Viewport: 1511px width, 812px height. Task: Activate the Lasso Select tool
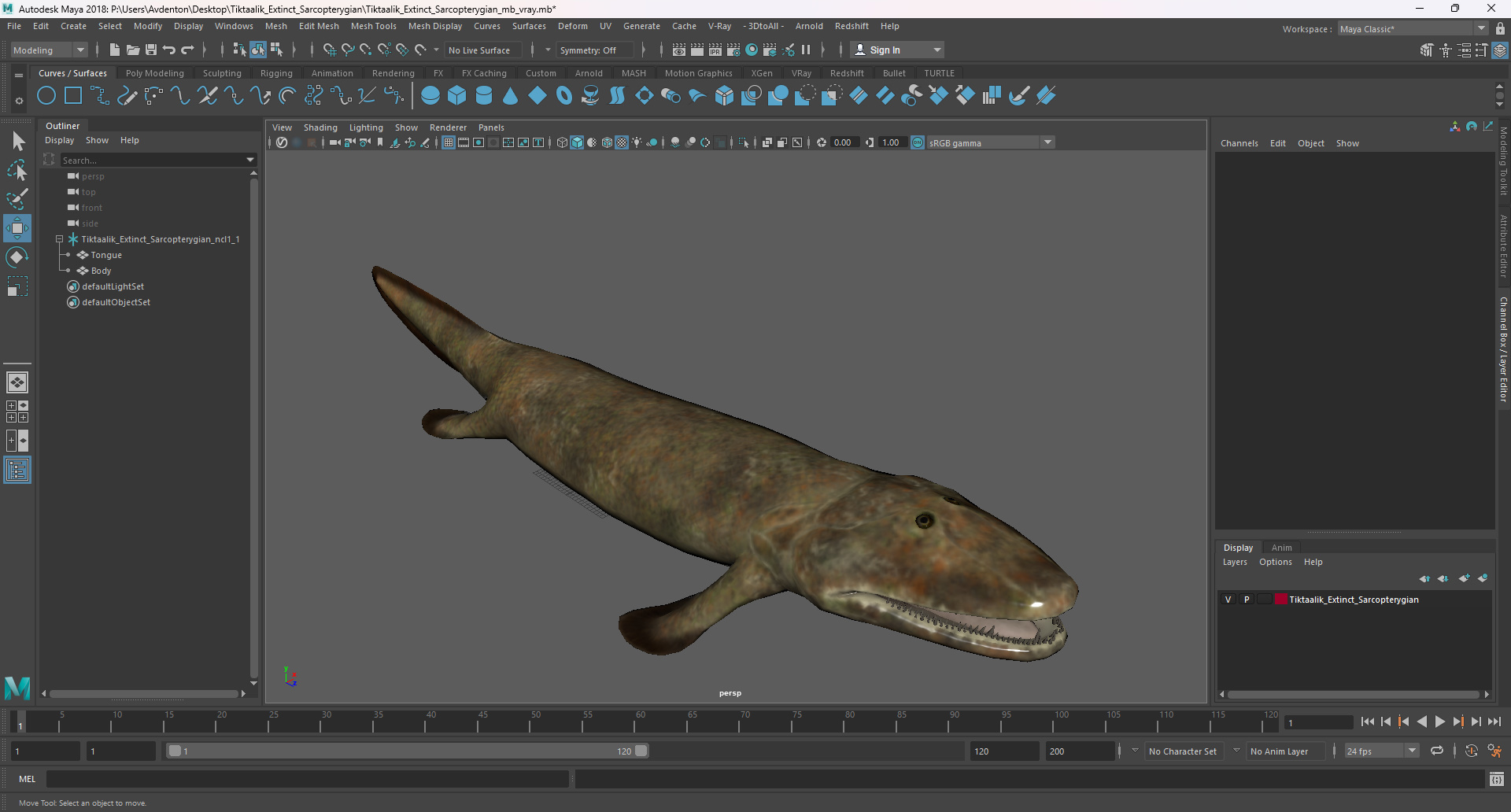pyautogui.click(x=17, y=170)
